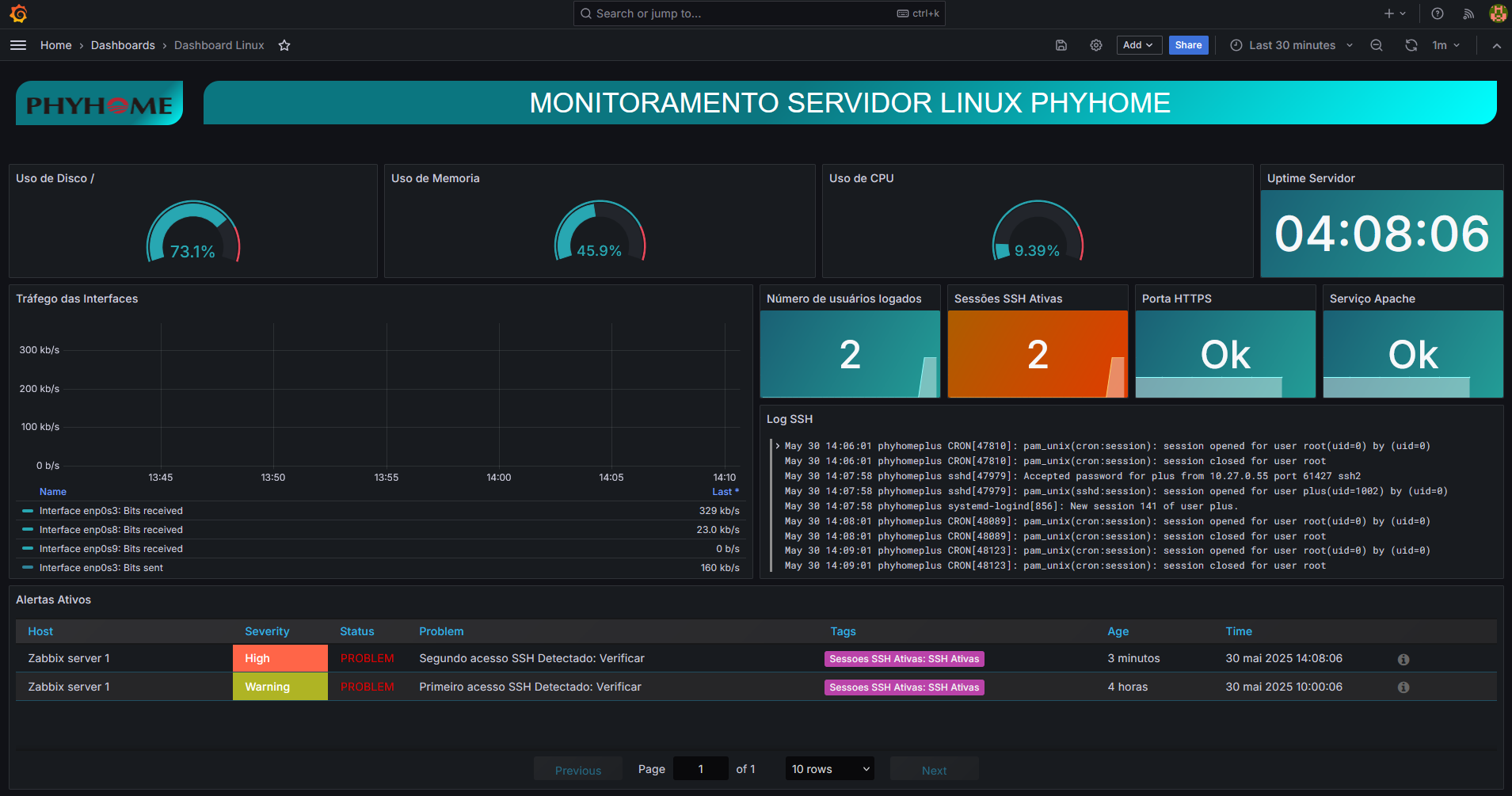
Task: Sort alerts by Severity column header
Action: 267,631
